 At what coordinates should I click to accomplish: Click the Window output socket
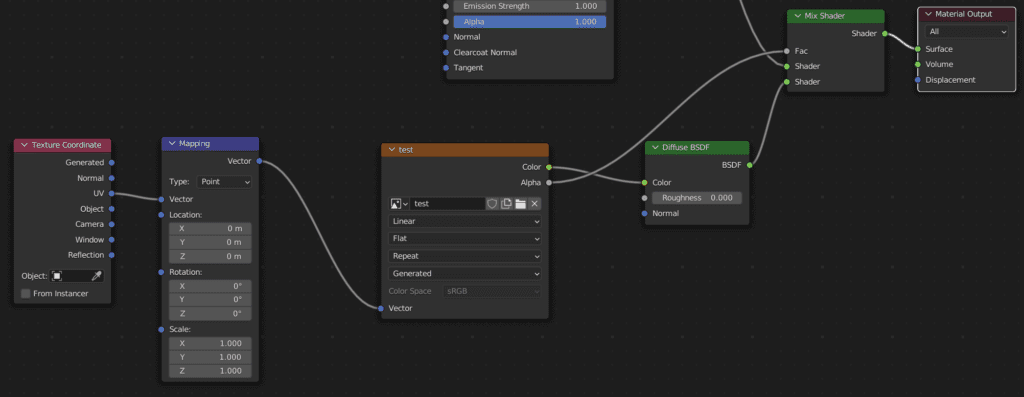point(112,240)
